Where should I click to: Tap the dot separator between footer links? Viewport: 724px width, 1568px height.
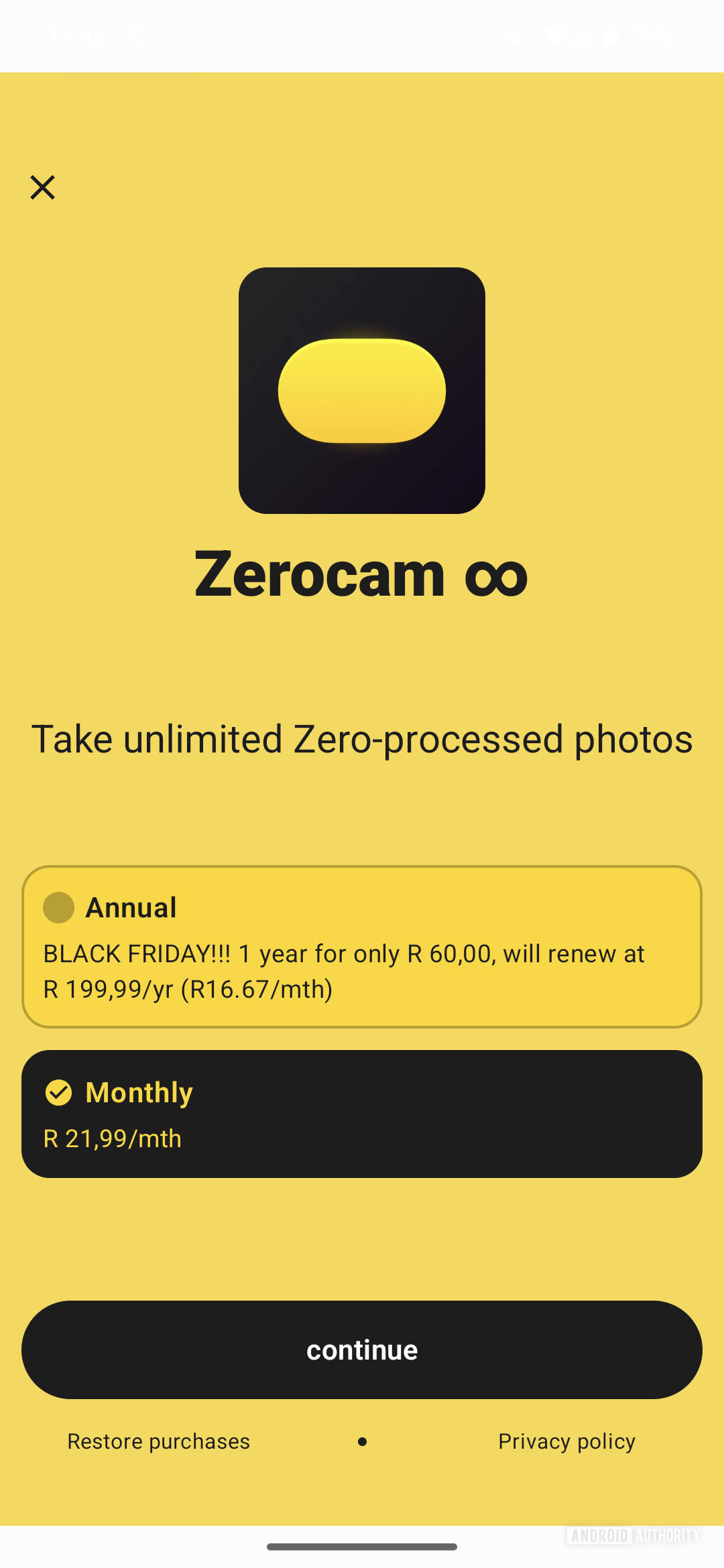pyautogui.click(x=362, y=1441)
